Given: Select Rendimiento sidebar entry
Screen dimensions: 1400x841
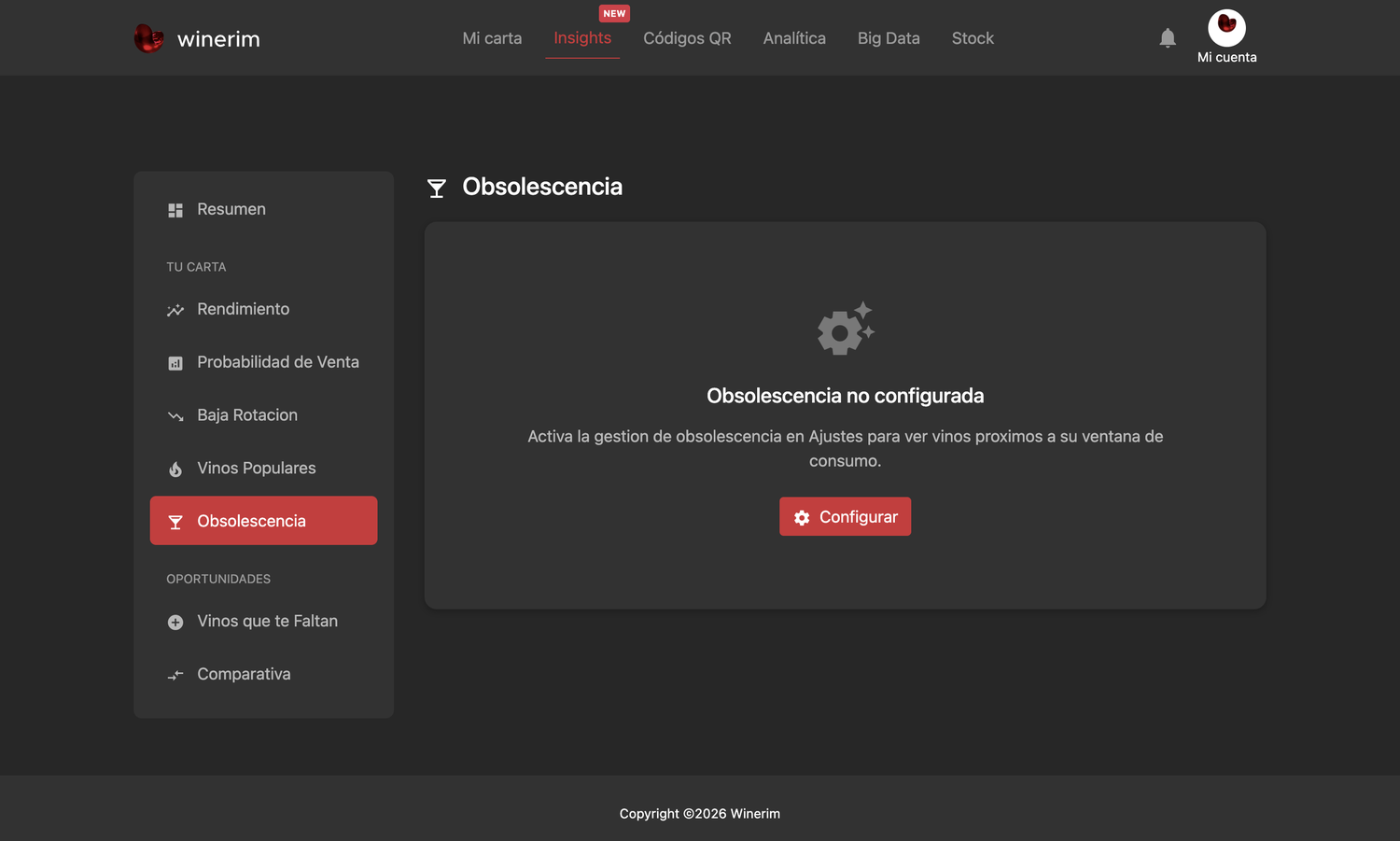Looking at the screenshot, I should (263, 309).
